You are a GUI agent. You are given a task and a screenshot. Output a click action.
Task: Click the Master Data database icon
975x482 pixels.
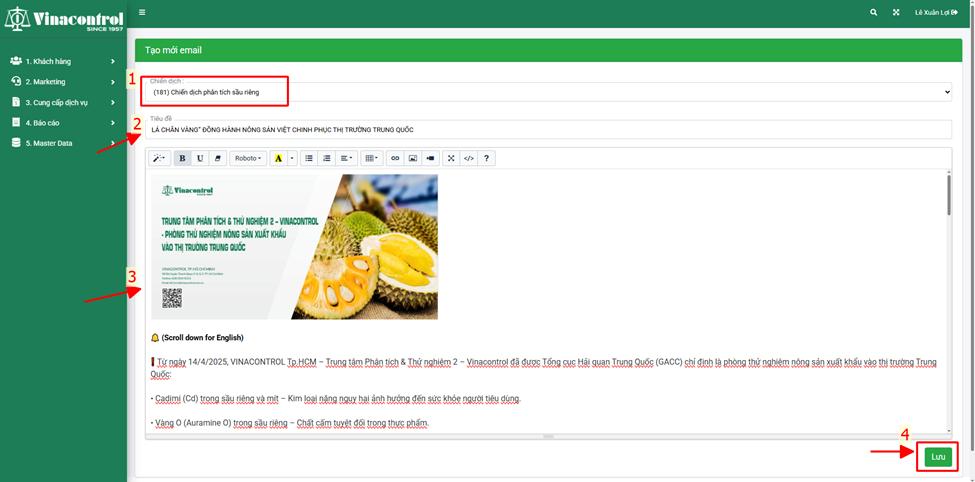[16, 143]
